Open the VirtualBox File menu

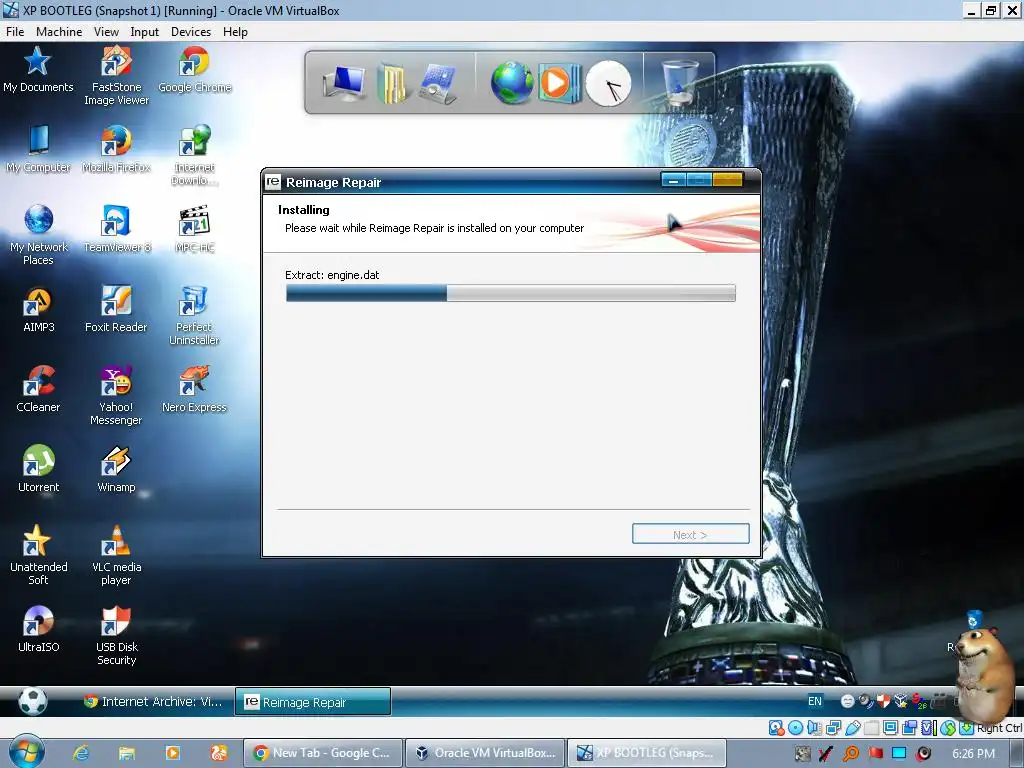tap(14, 31)
